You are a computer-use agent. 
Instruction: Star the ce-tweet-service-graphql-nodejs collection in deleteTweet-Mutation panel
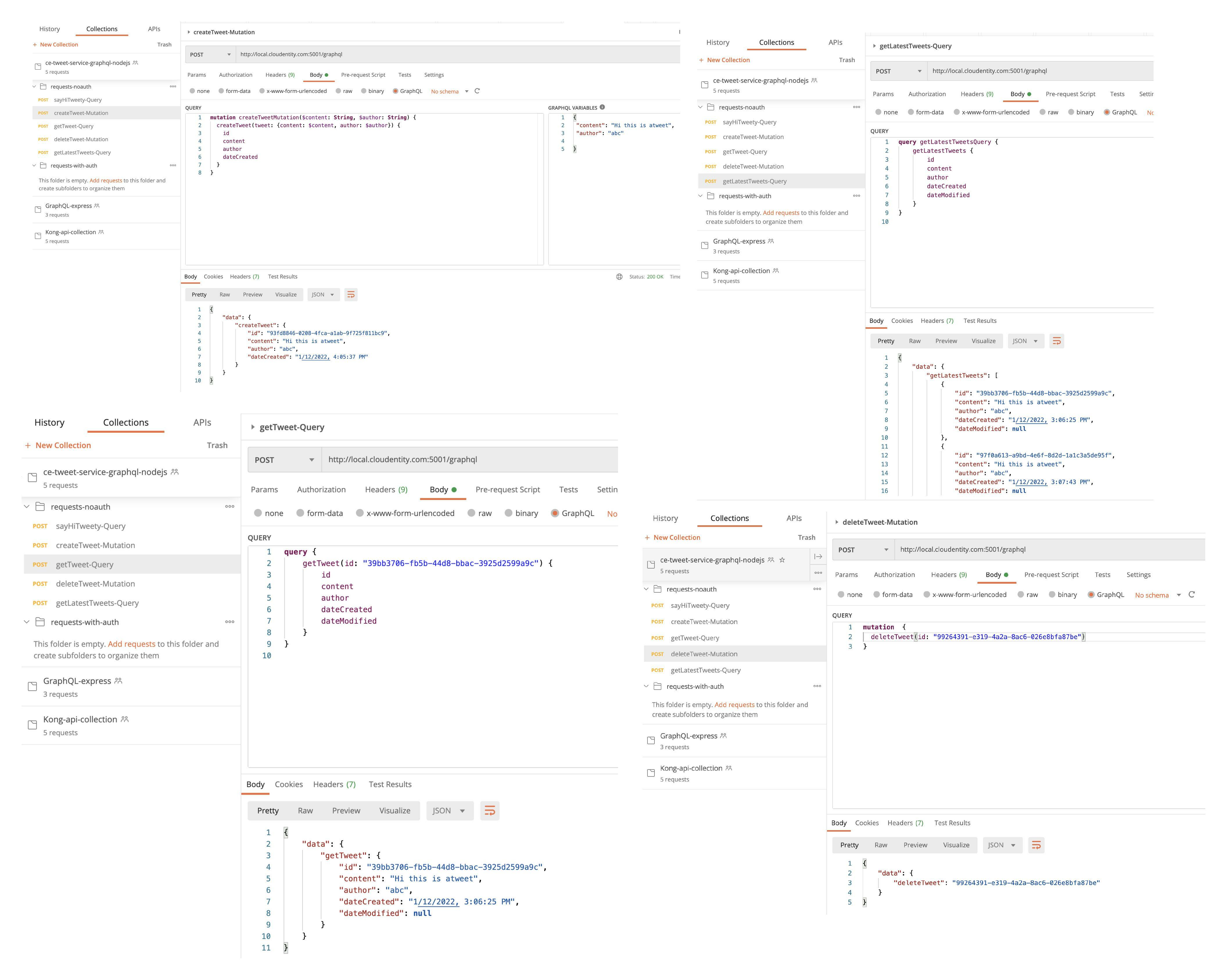[782, 560]
